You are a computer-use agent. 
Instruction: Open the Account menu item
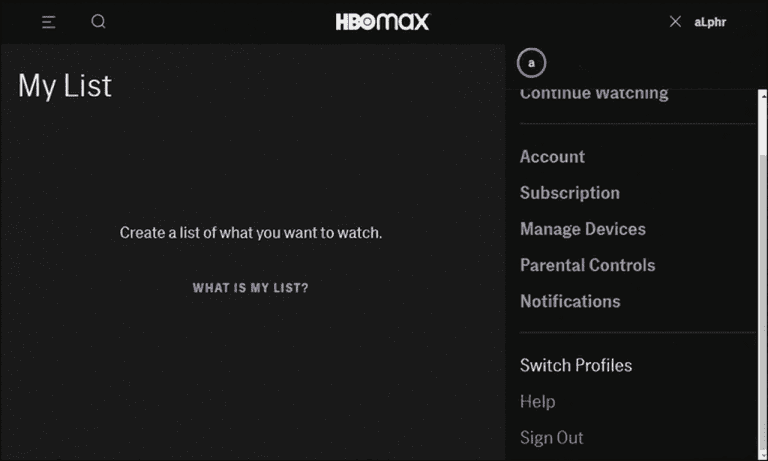coord(552,157)
